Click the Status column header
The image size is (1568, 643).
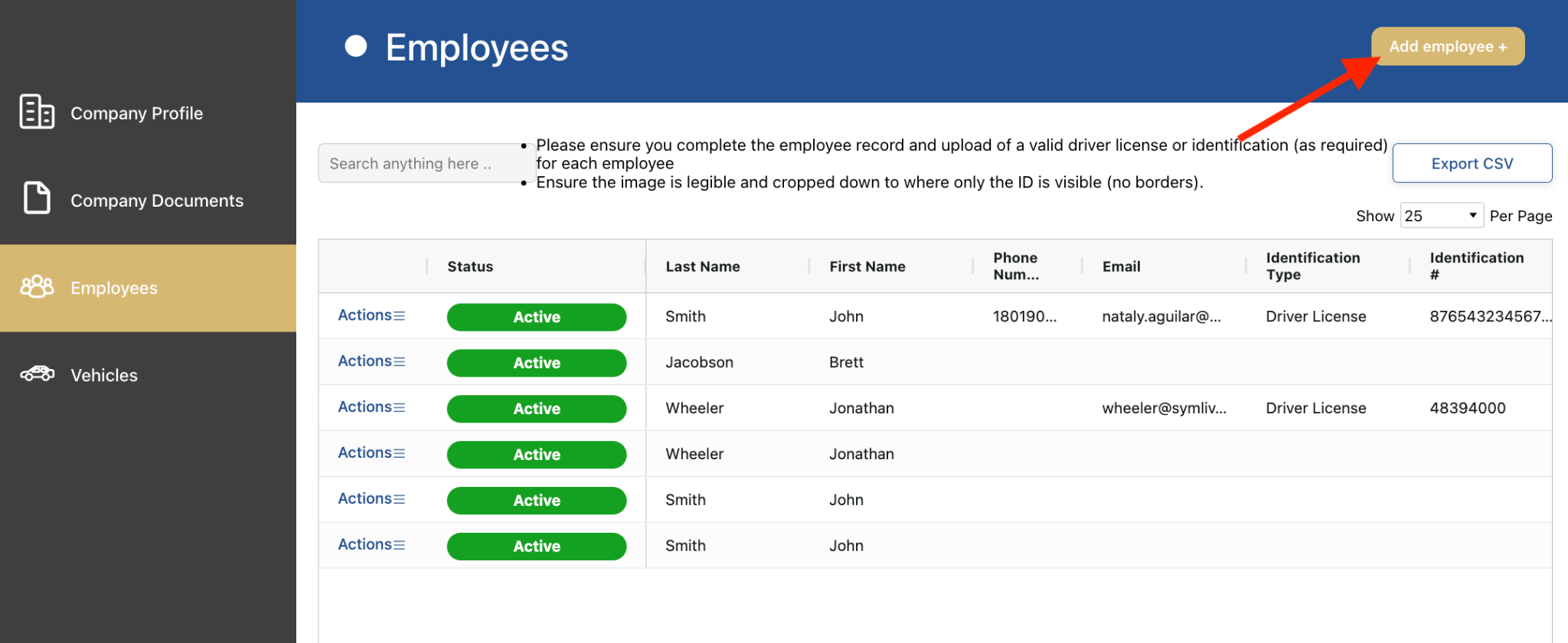(470, 266)
